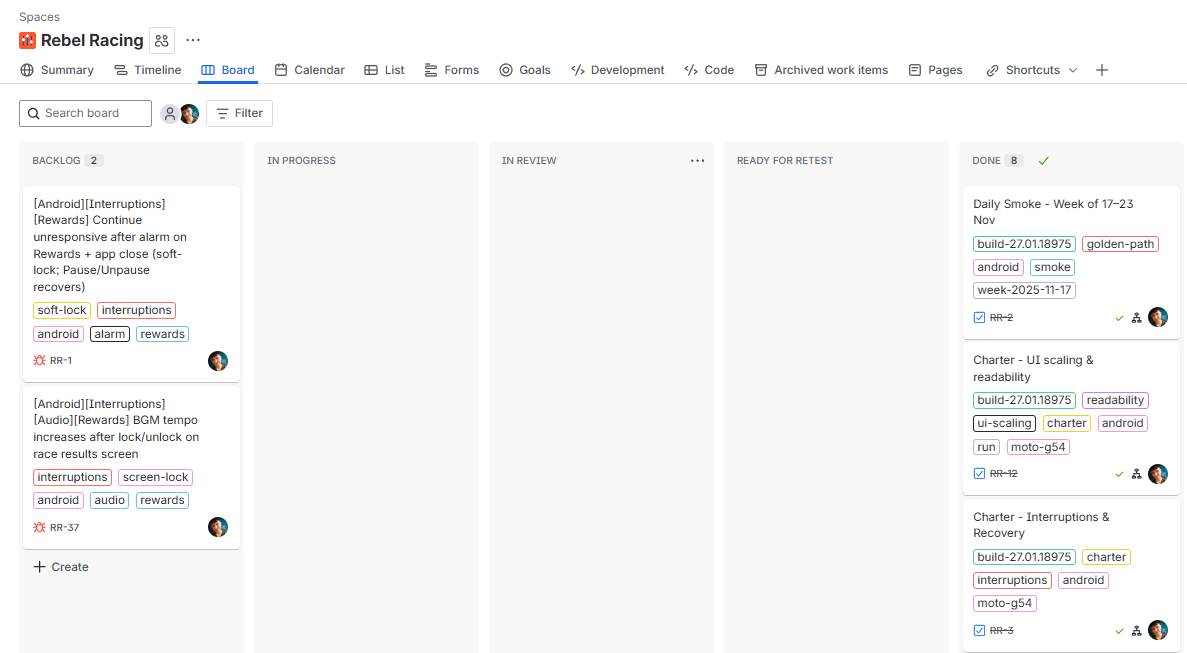
Task: Click the plus icon to add a tab
Action: pyautogui.click(x=1102, y=70)
